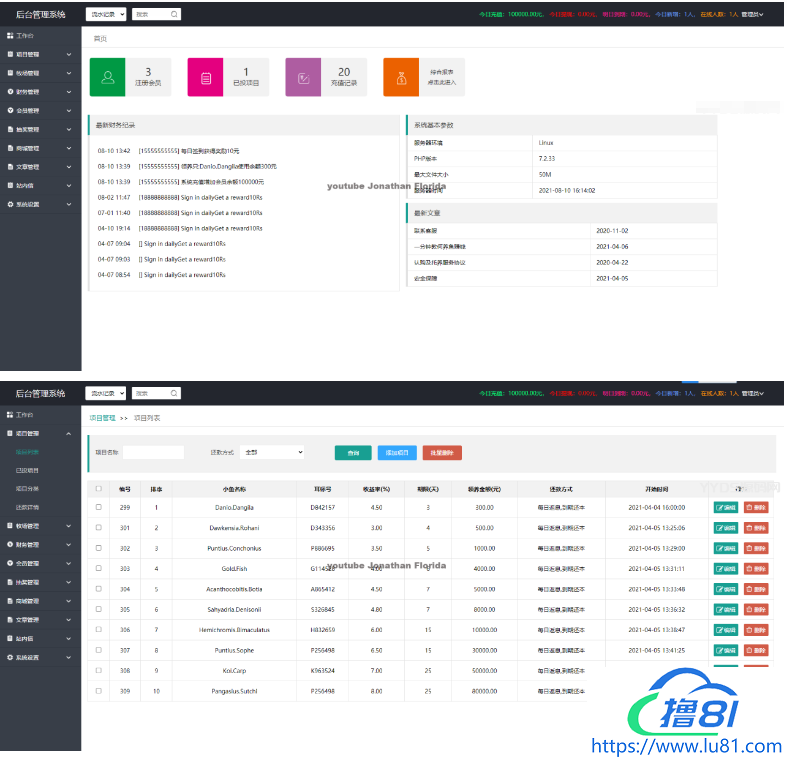Click the orange report money-bag icon tile
This screenshot has height=757, width=787.
401,77
